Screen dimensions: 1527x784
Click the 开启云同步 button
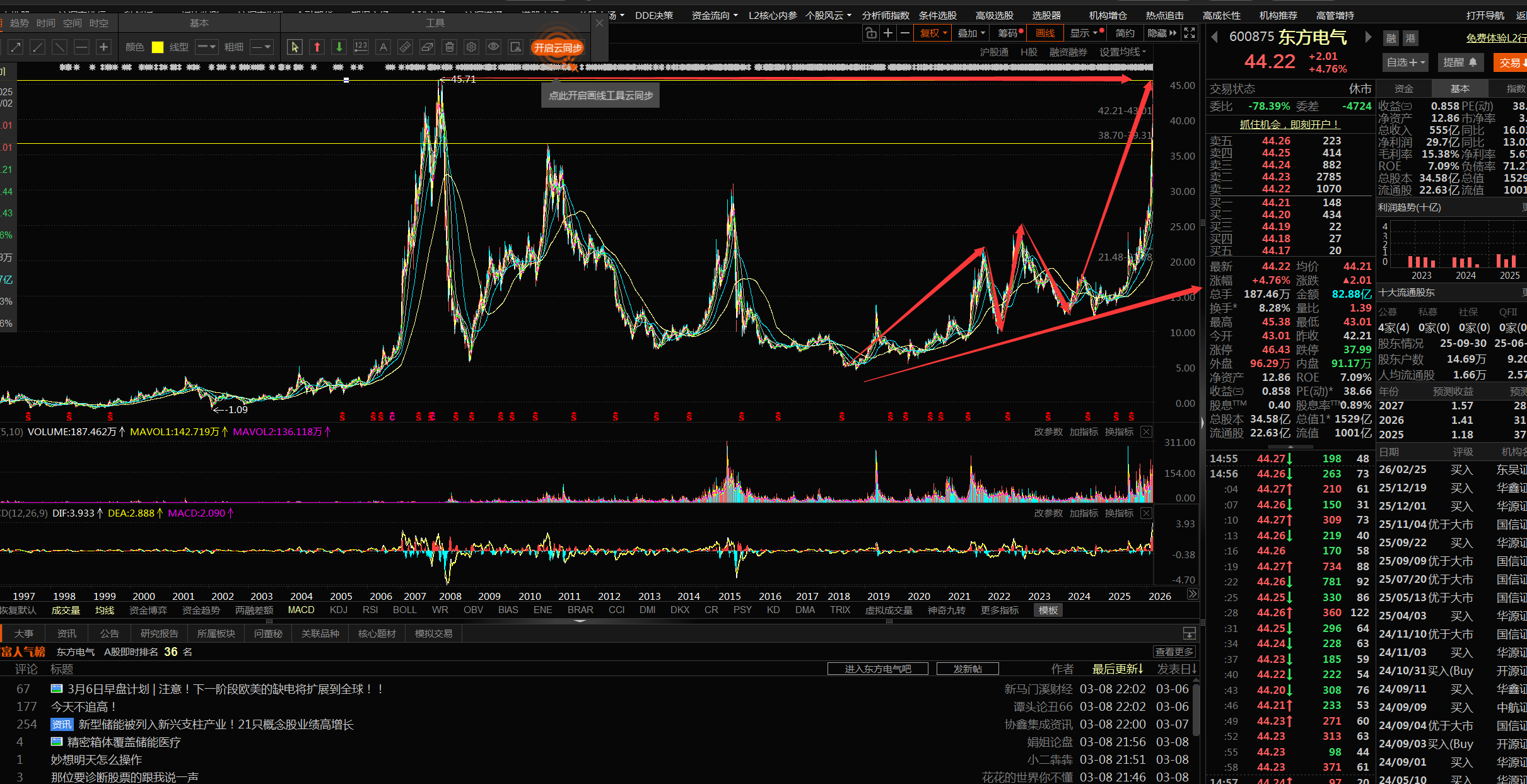pos(558,48)
